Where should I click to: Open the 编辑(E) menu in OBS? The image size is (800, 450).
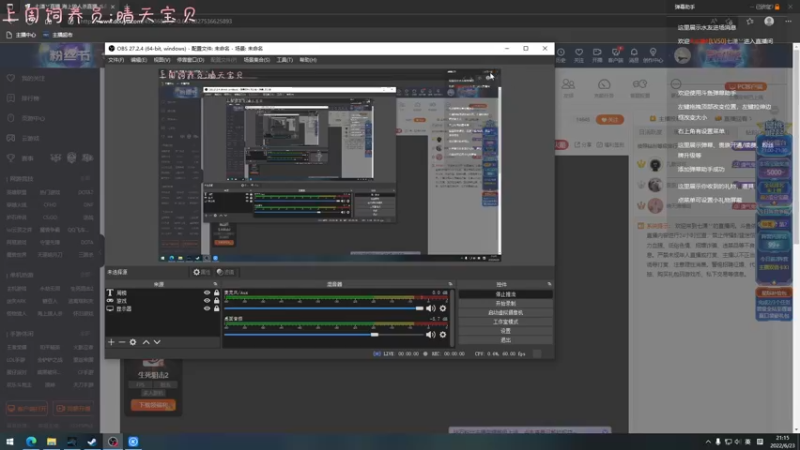pyautogui.click(x=138, y=60)
